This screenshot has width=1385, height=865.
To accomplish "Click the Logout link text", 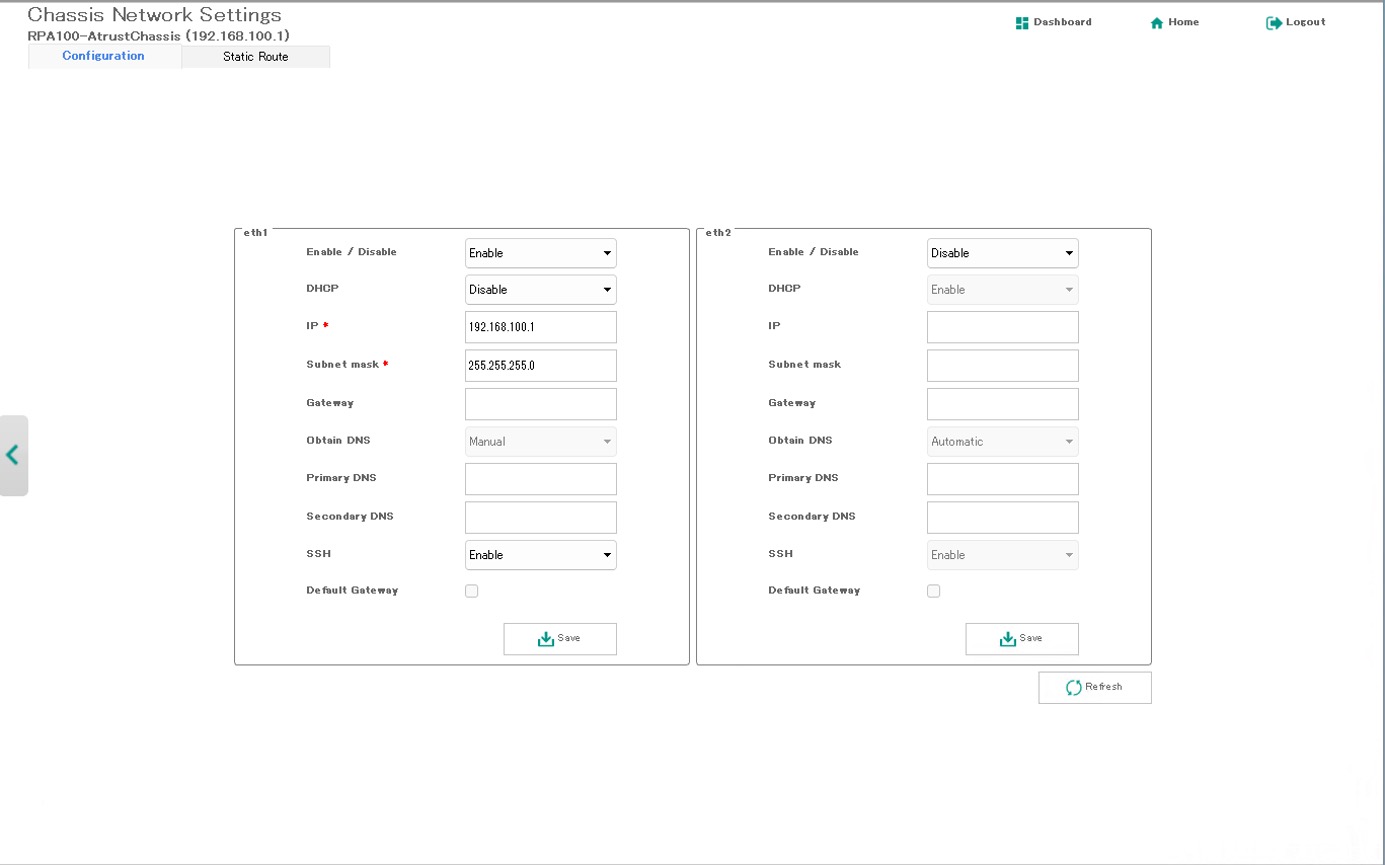I will (x=1305, y=22).
